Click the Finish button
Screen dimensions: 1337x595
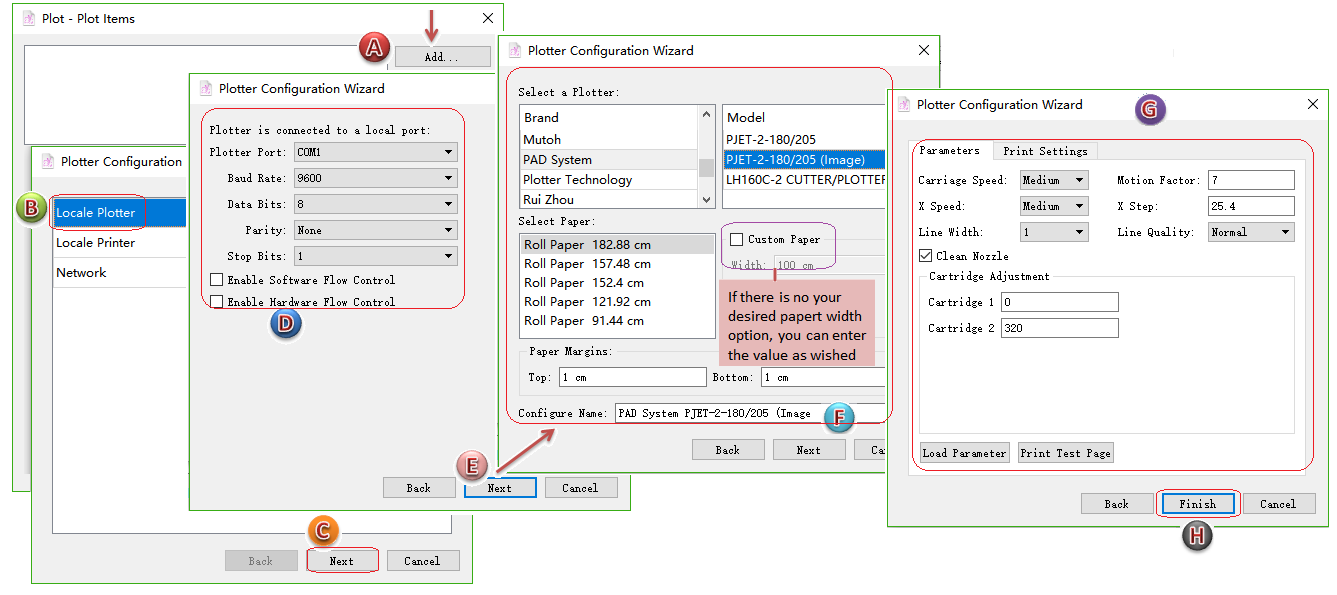coord(1197,504)
